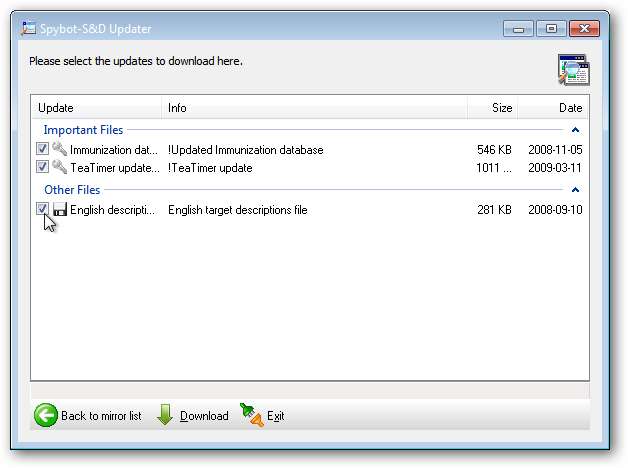Start downloading the selected updates

193,416
